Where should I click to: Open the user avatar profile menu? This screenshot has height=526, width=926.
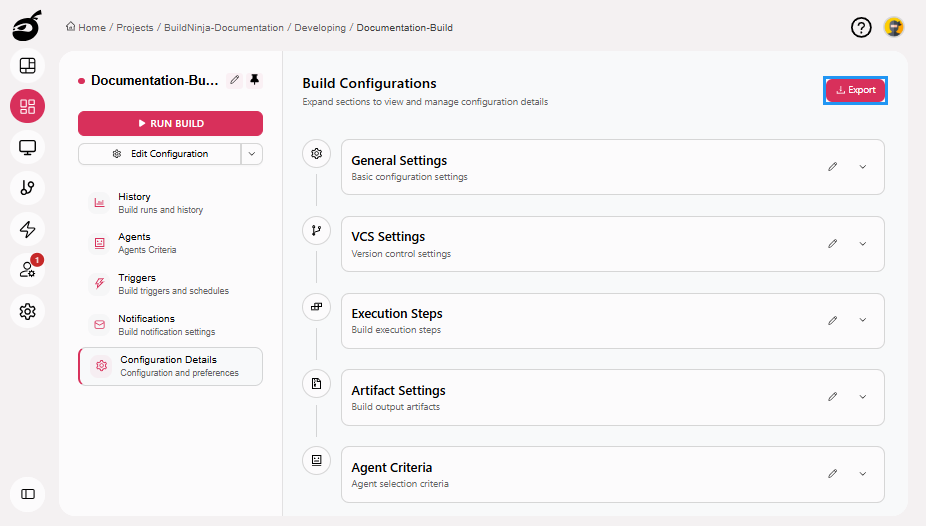(894, 27)
